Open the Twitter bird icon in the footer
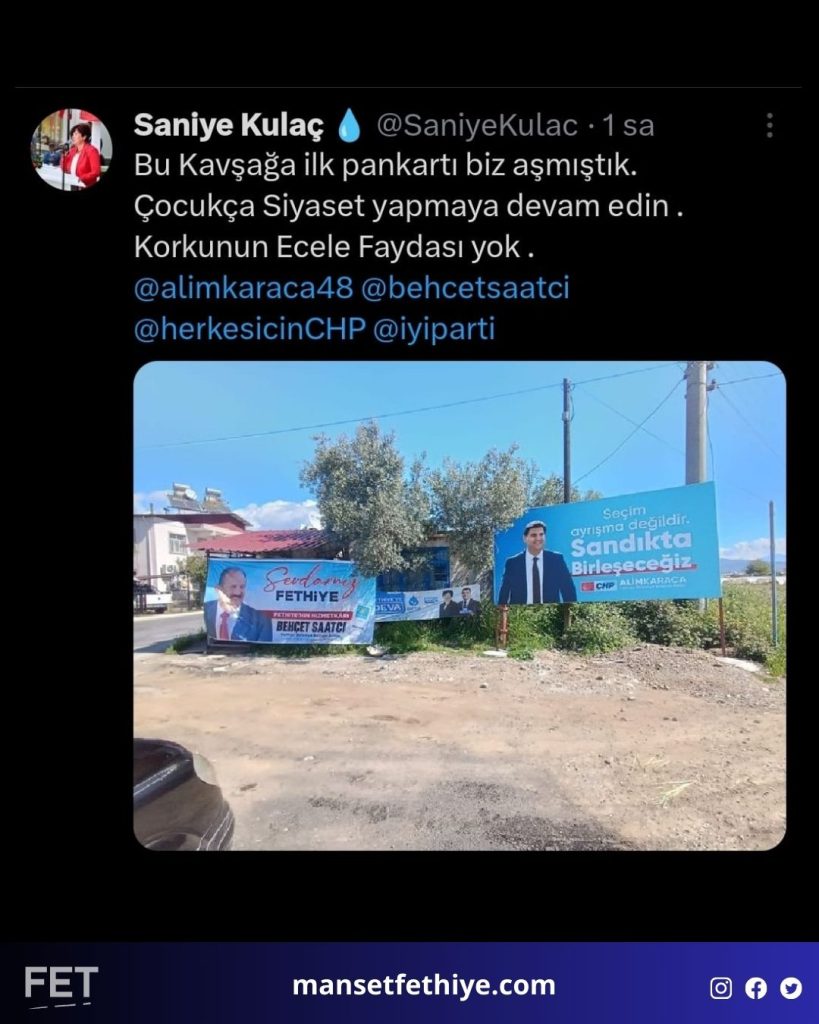This screenshot has width=819, height=1024. pyautogui.click(x=790, y=988)
